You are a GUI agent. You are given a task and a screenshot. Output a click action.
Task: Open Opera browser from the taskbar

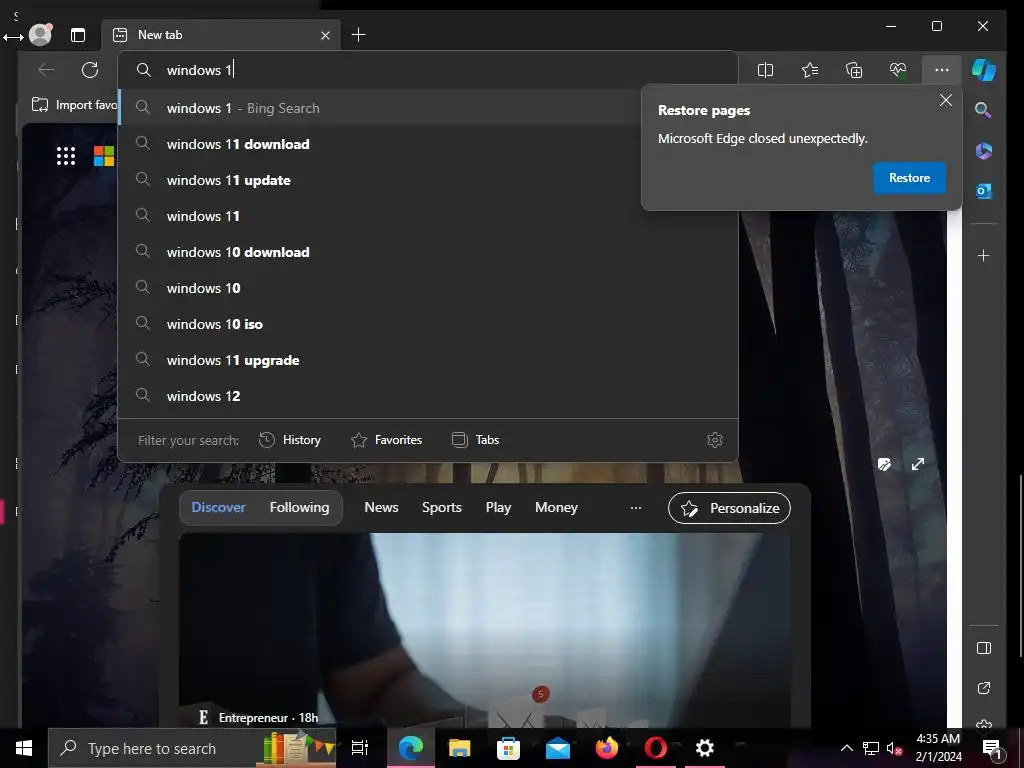[656, 748]
